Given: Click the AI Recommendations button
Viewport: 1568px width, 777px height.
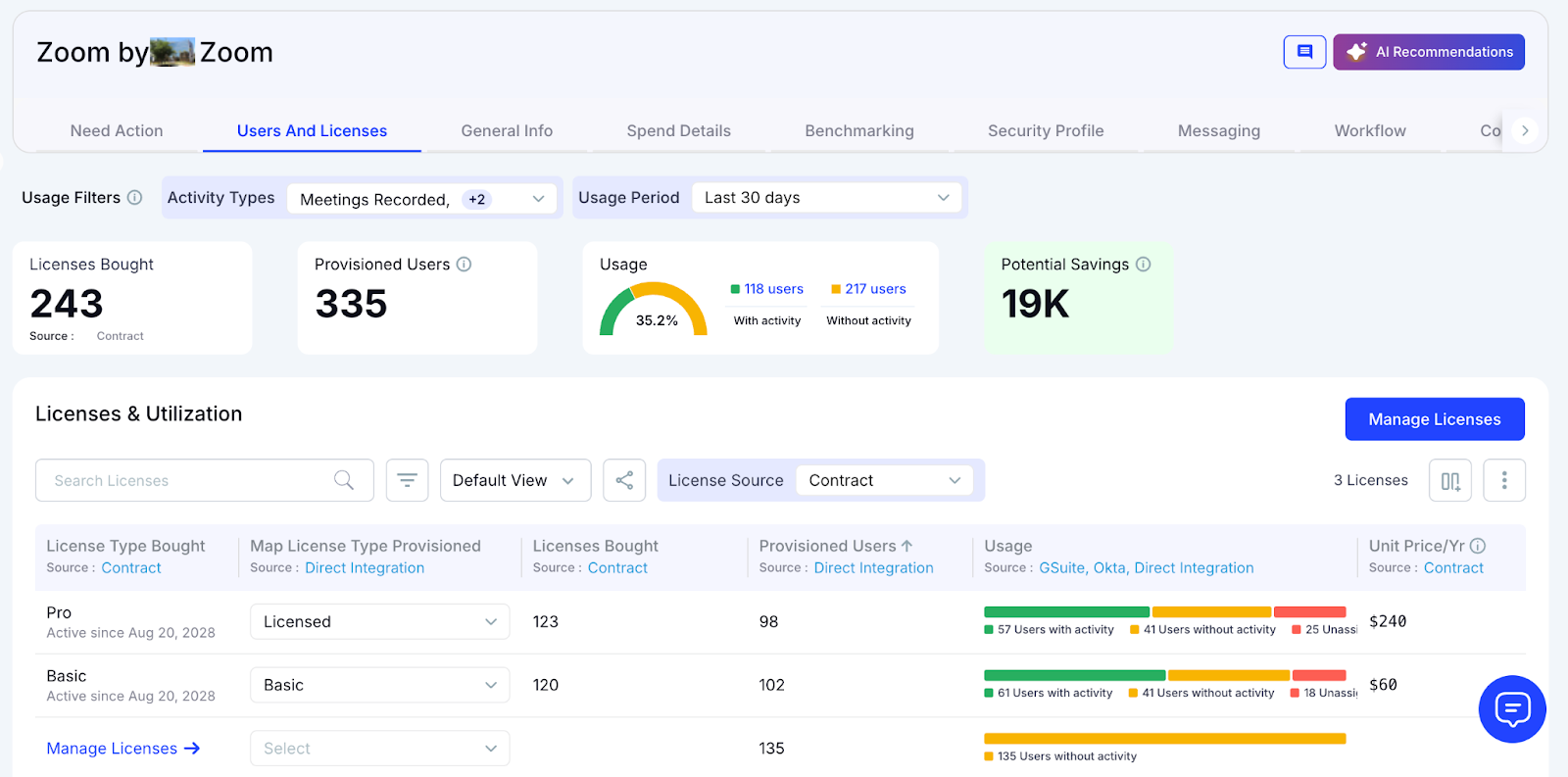Looking at the screenshot, I should pyautogui.click(x=1429, y=52).
